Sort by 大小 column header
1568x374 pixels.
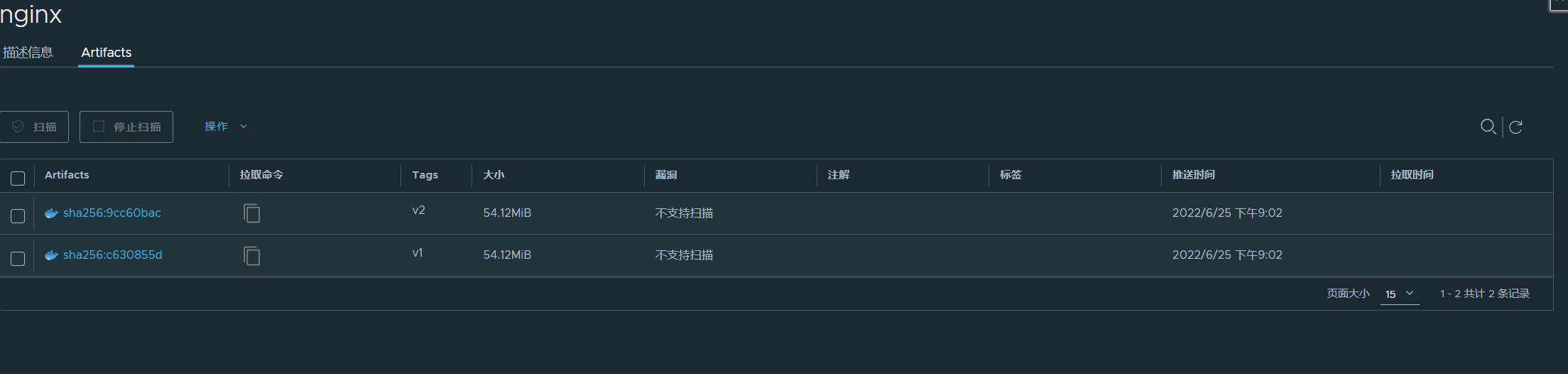494,175
